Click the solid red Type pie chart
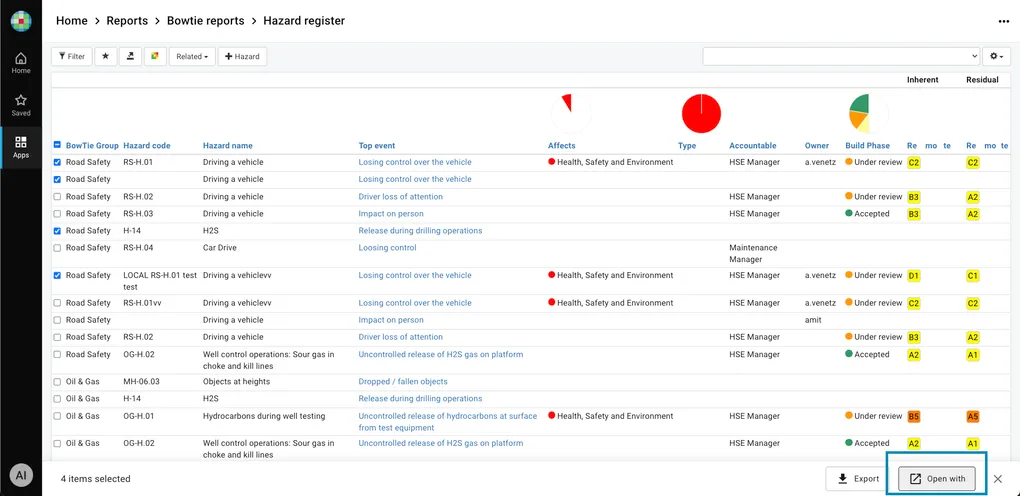 pyautogui.click(x=701, y=114)
